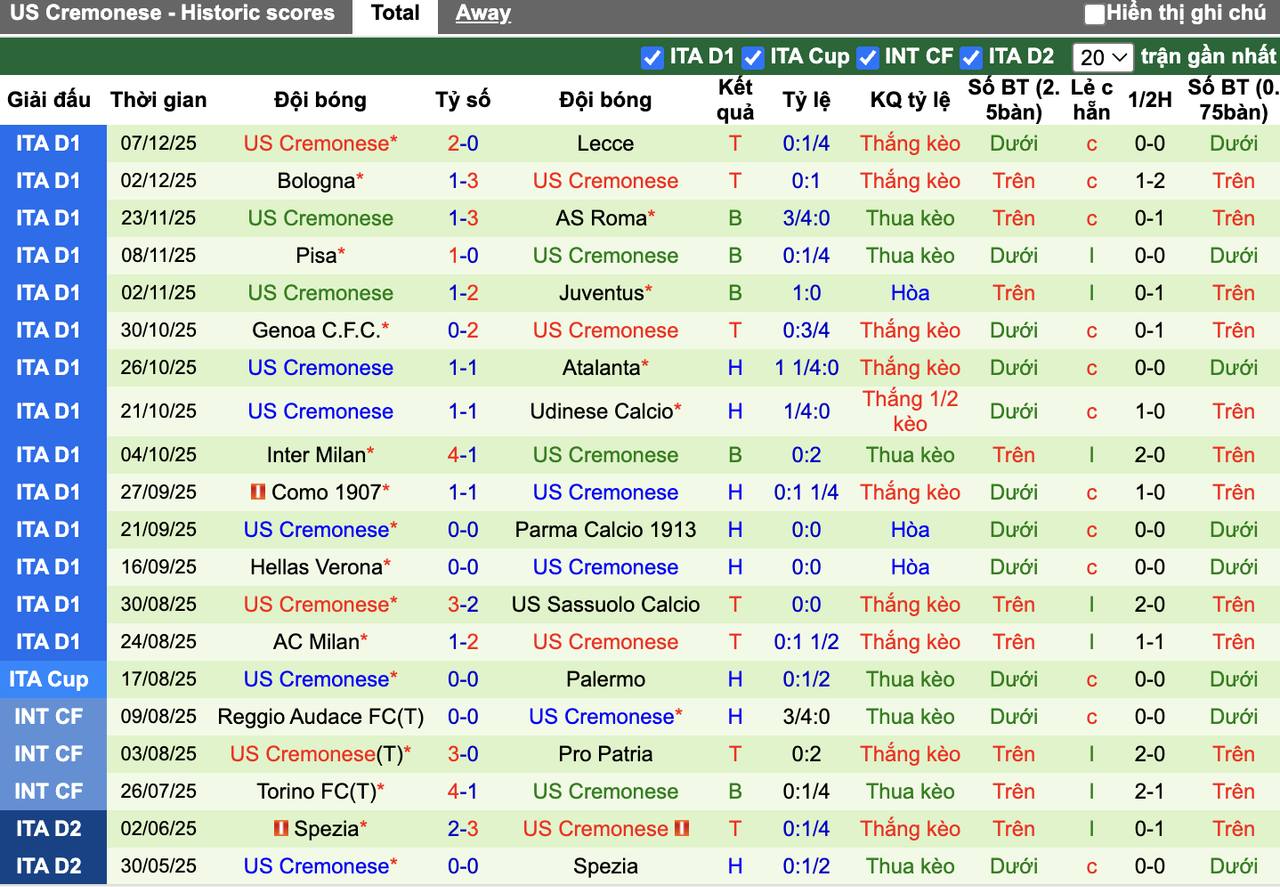Open Reggio Audace FC(T) team link
1280x887 pixels.
321,717
